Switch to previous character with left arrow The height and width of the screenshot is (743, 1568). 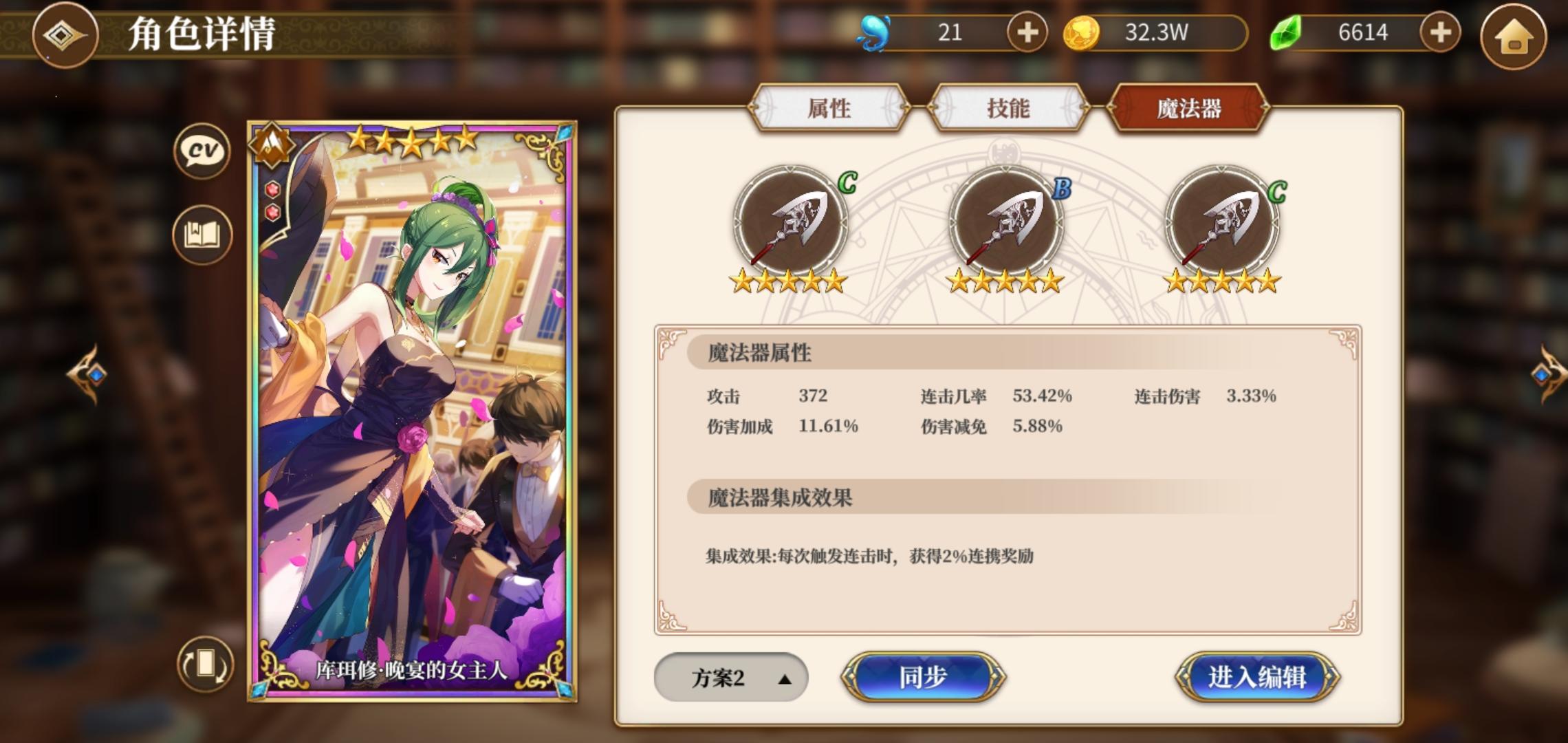(88, 374)
